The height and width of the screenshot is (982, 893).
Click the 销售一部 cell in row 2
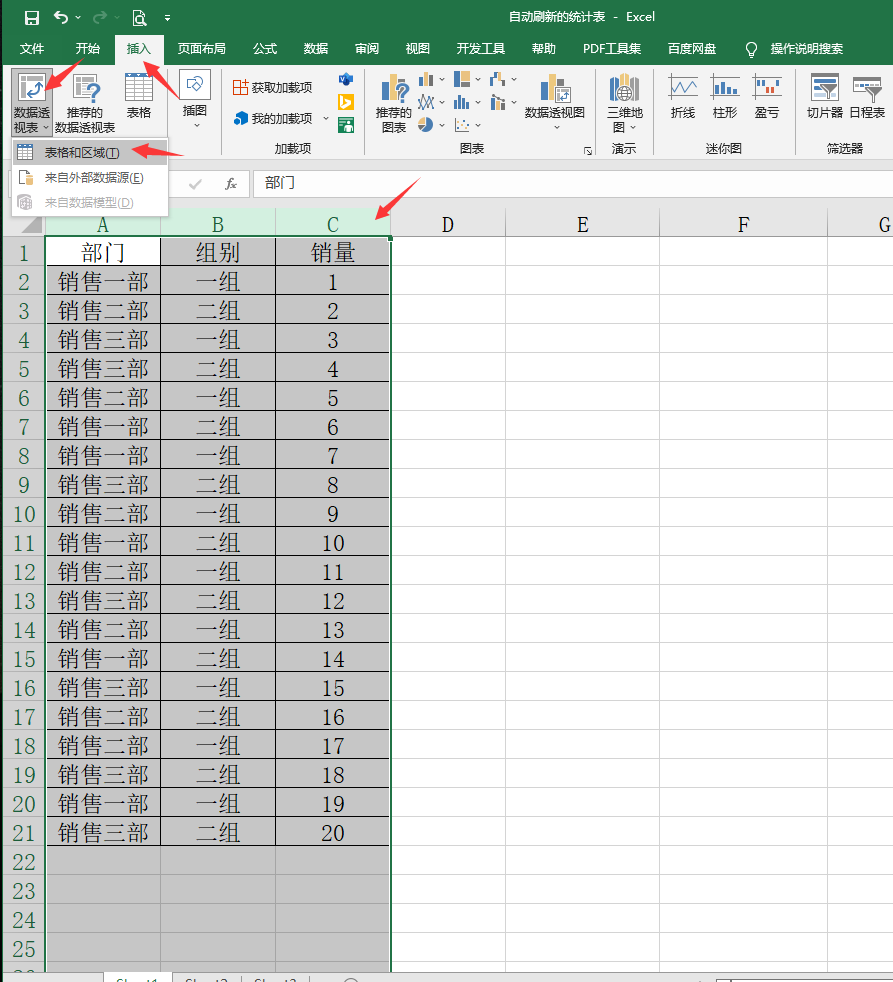coord(103,282)
